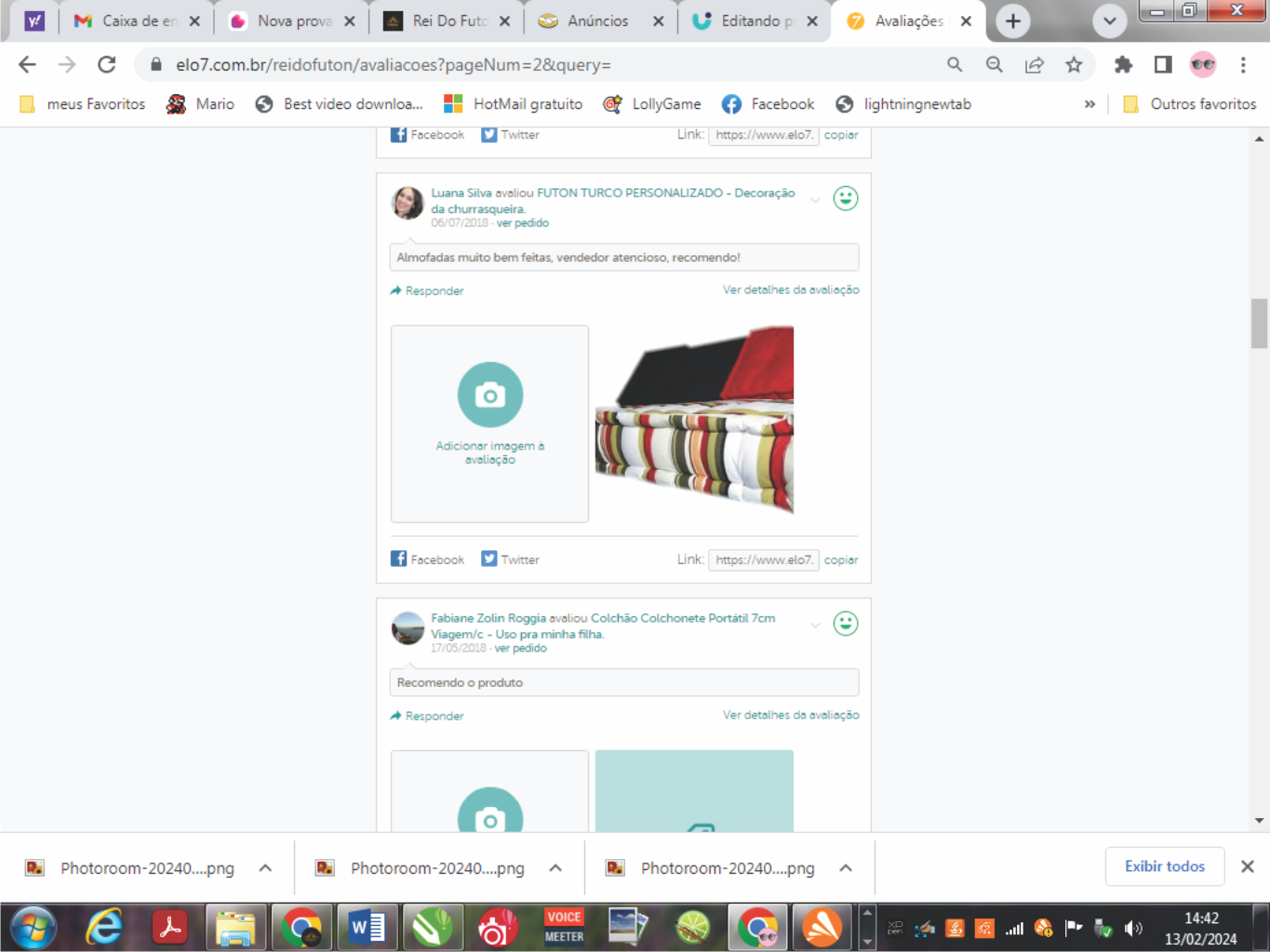This screenshot has height=952, width=1270.
Task: Click Exibir todos in downloads bar
Action: click(x=1165, y=866)
